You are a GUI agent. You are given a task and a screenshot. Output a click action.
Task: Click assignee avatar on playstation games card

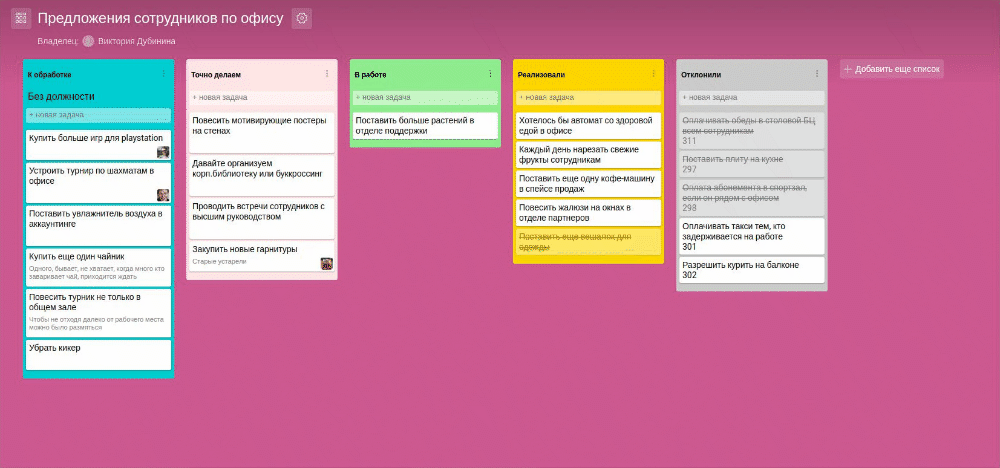pos(163,152)
